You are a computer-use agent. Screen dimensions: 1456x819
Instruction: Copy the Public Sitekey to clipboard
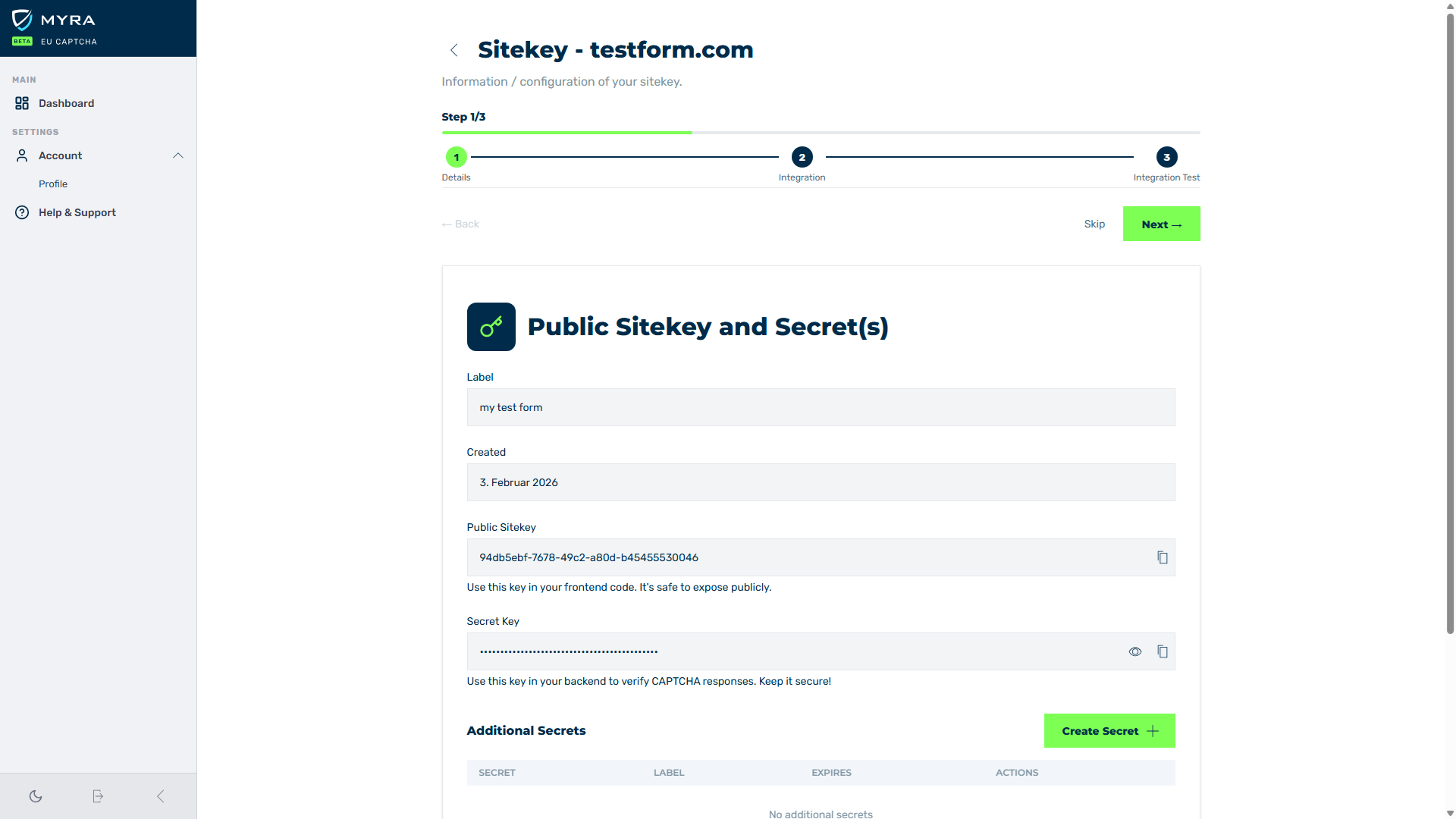pos(1162,557)
